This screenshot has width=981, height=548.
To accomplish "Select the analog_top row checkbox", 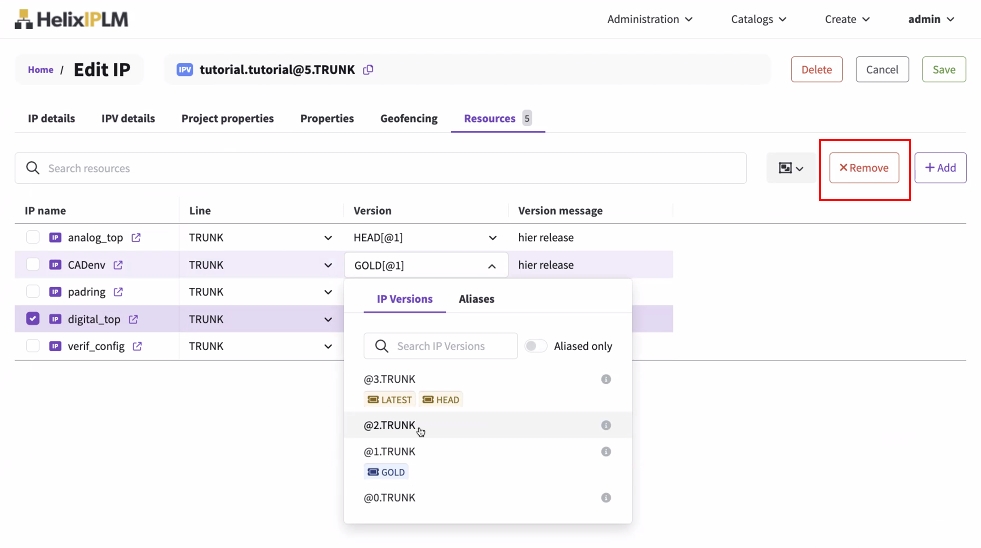I will pyautogui.click(x=33, y=238).
